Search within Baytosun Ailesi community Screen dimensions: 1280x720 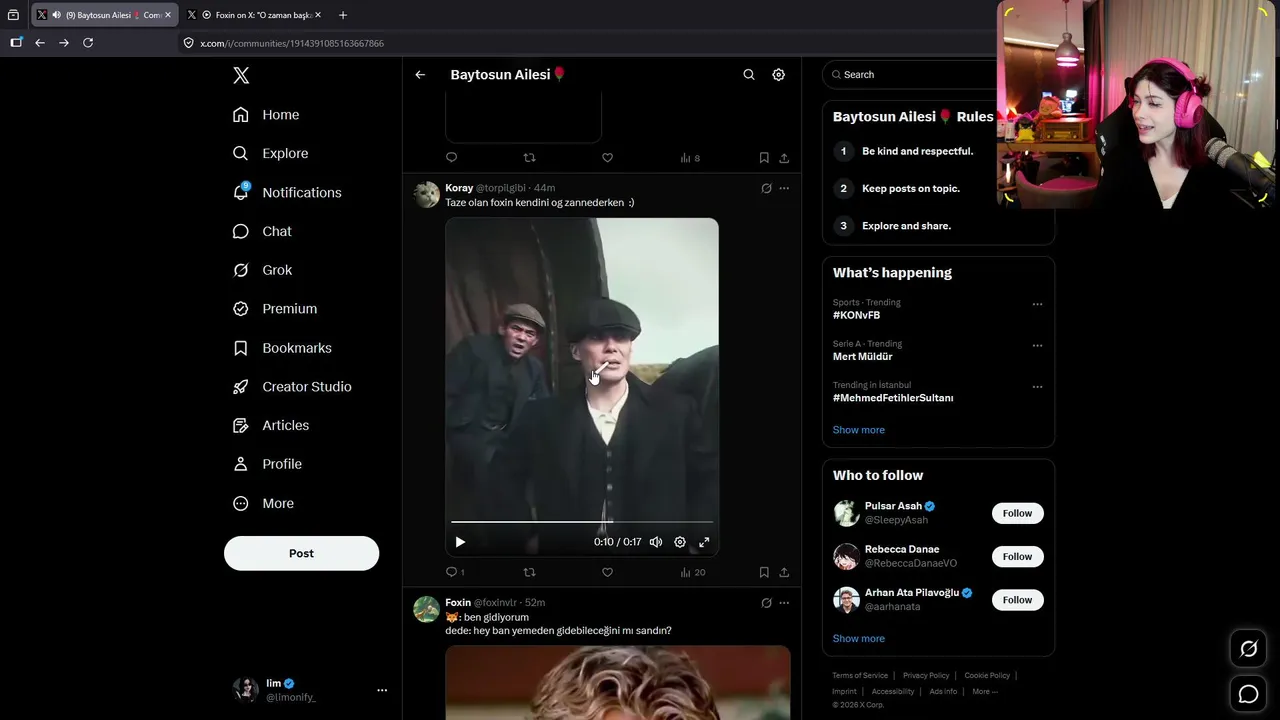coord(749,75)
